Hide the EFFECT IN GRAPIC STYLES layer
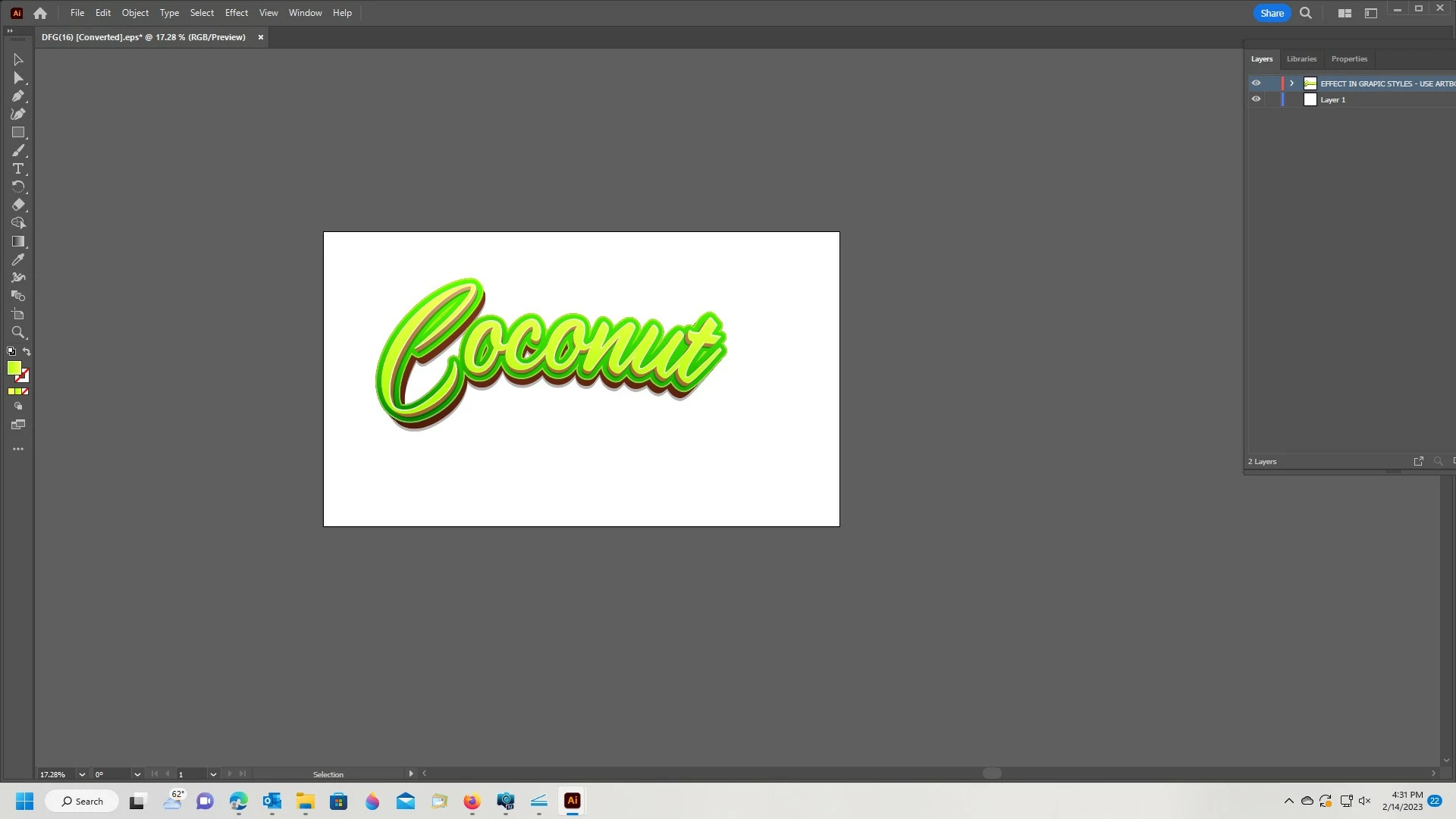1456x819 pixels. tap(1256, 83)
